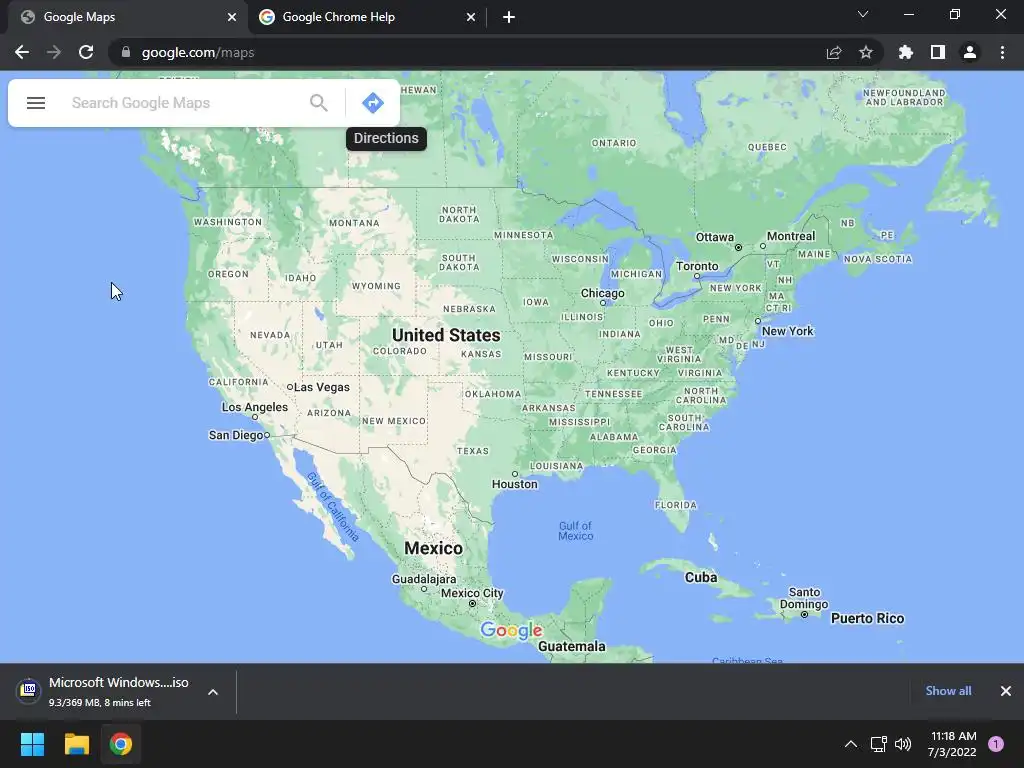Open Chrome three-dot menu

pyautogui.click(x=1002, y=52)
